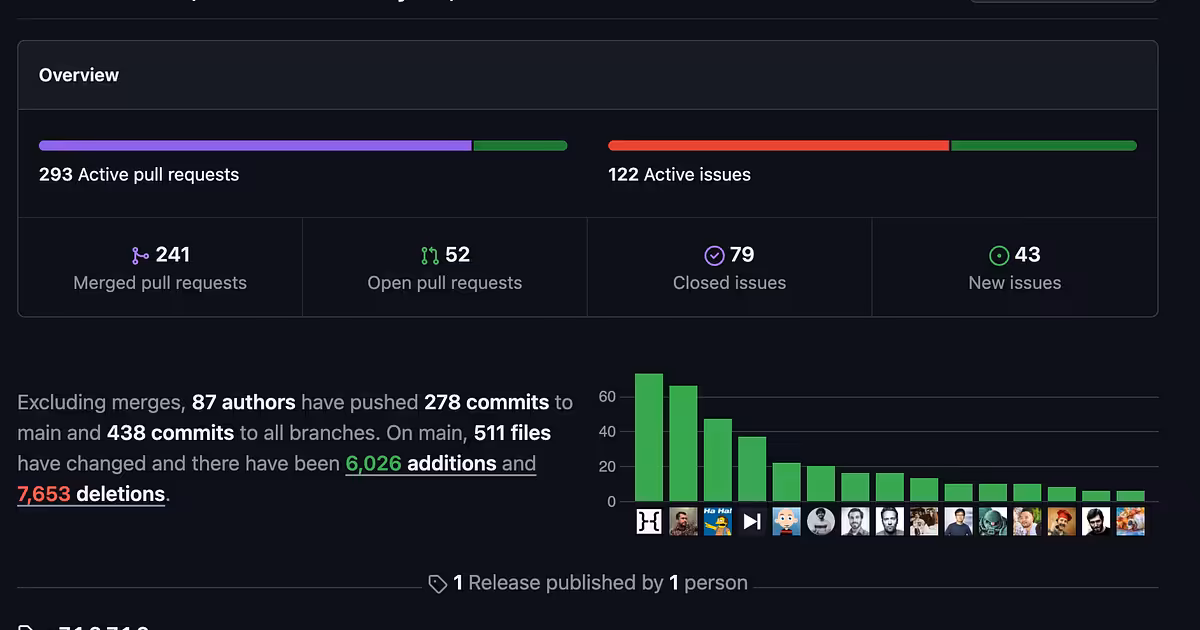Image resolution: width=1200 pixels, height=630 pixels.
Task: Click the '60' y-axis label
Action: [607, 397]
